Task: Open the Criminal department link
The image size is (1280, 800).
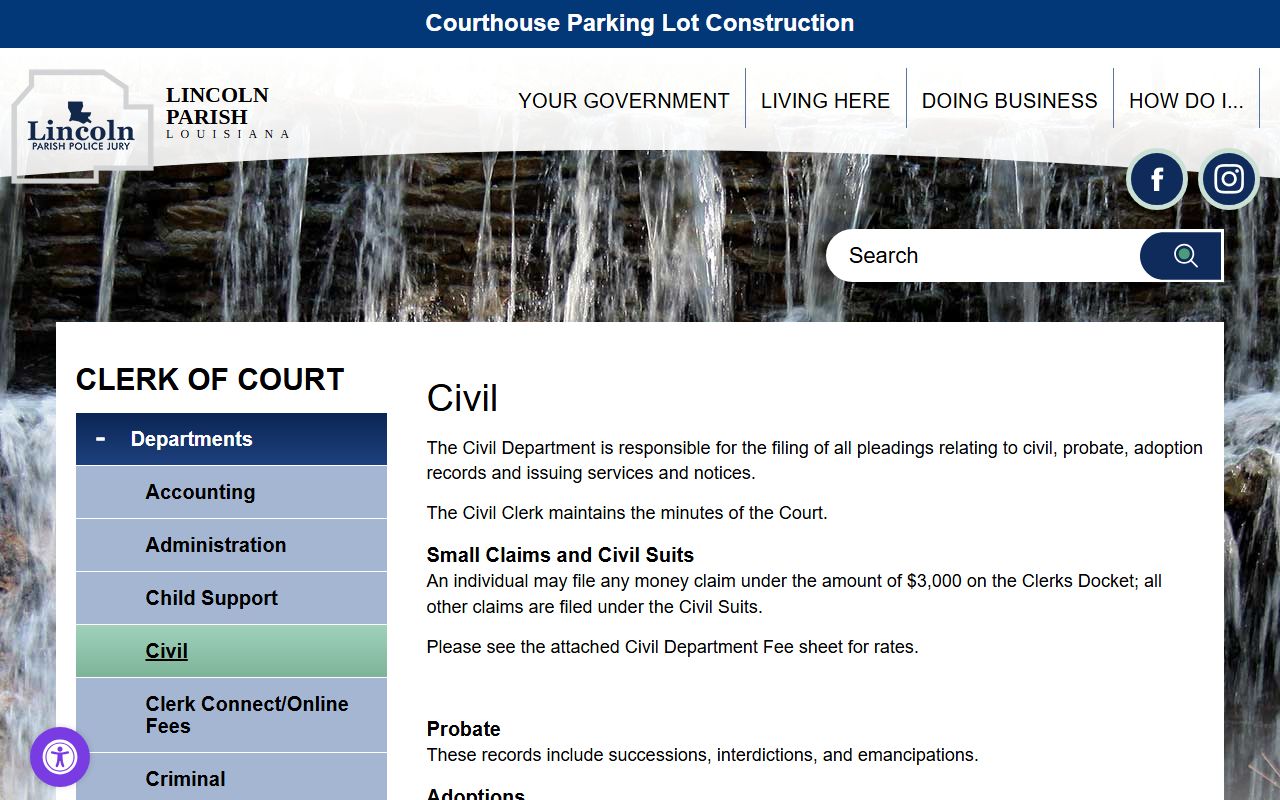Action: [x=231, y=777]
